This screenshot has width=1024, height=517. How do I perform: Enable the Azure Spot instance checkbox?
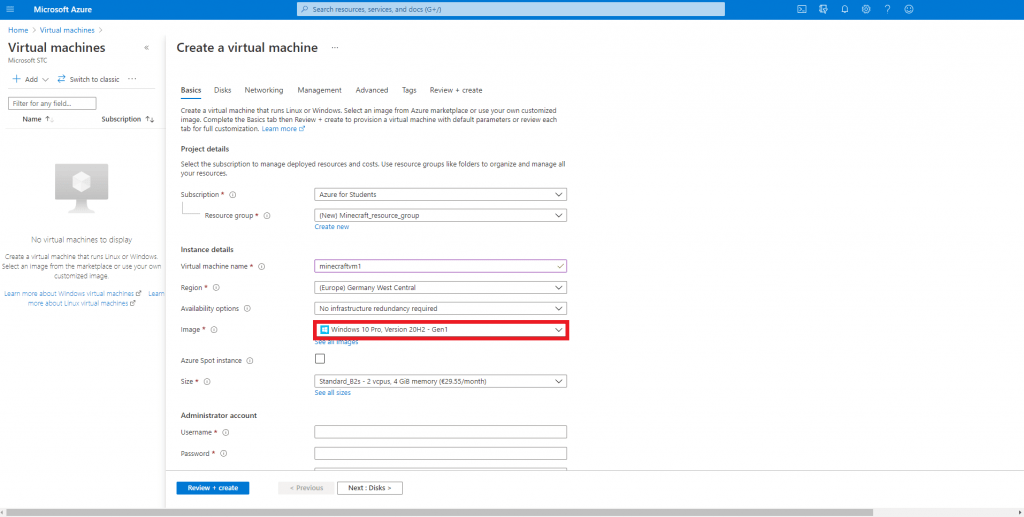click(320, 359)
